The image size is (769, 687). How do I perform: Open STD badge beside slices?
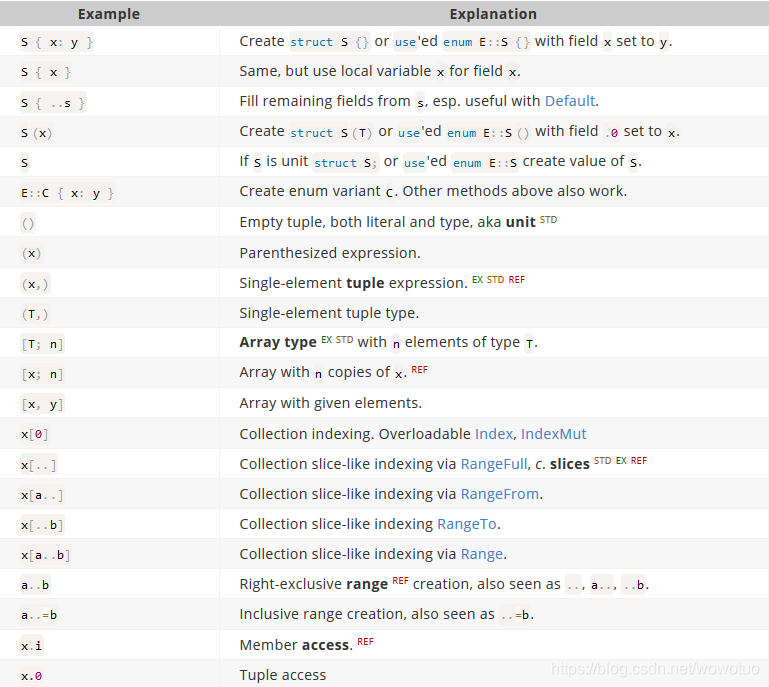tap(603, 460)
